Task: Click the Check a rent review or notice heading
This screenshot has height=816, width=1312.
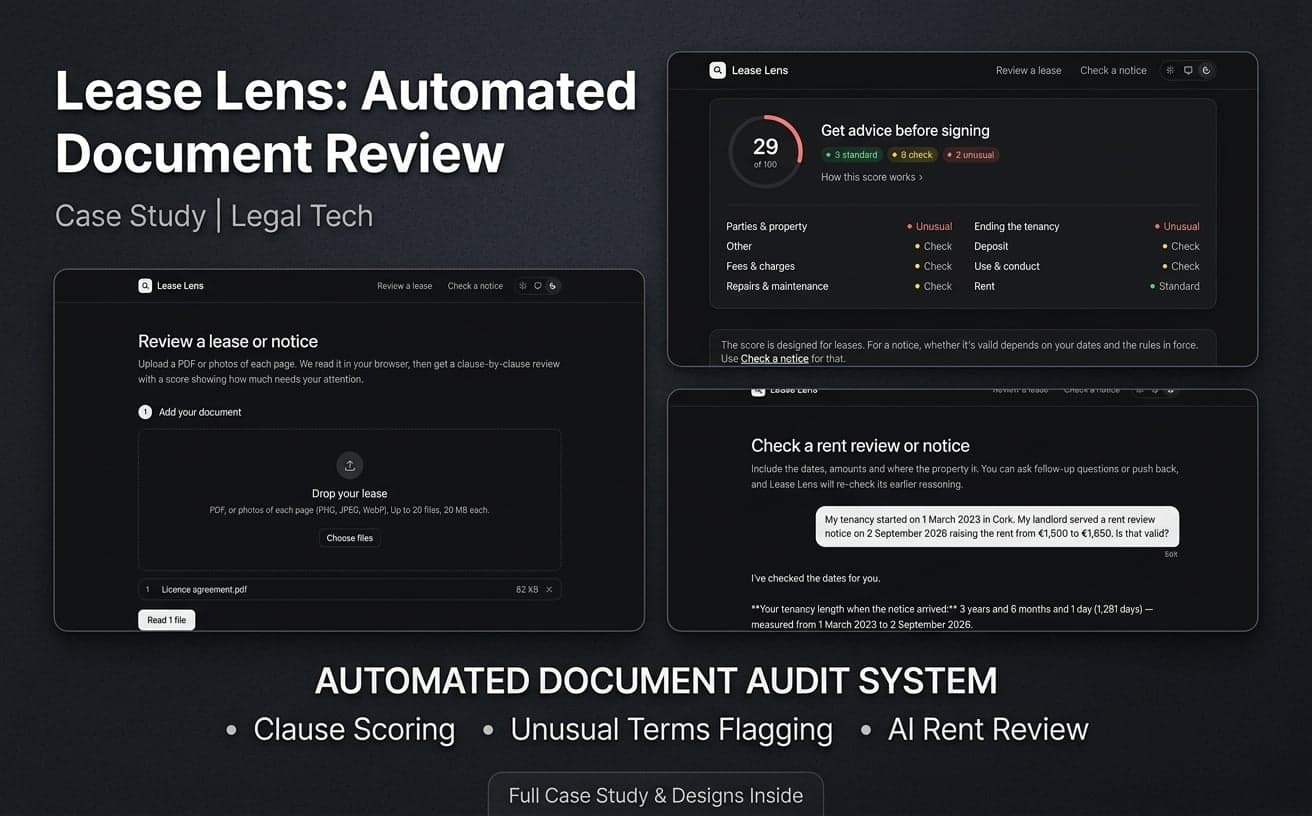Action: tap(860, 446)
